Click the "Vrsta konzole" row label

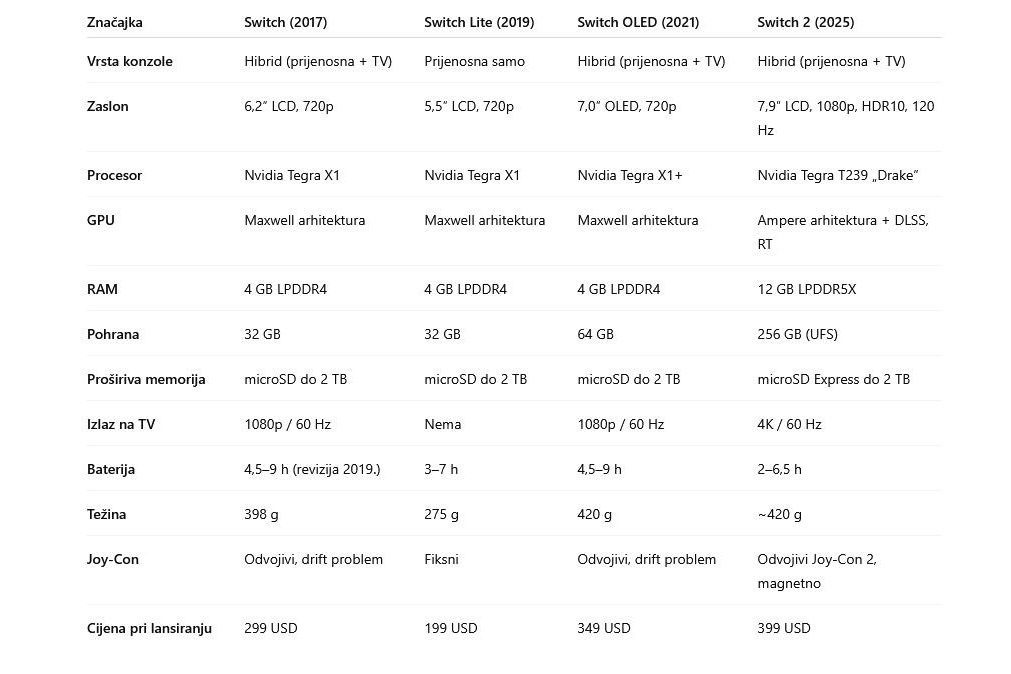tap(130, 61)
